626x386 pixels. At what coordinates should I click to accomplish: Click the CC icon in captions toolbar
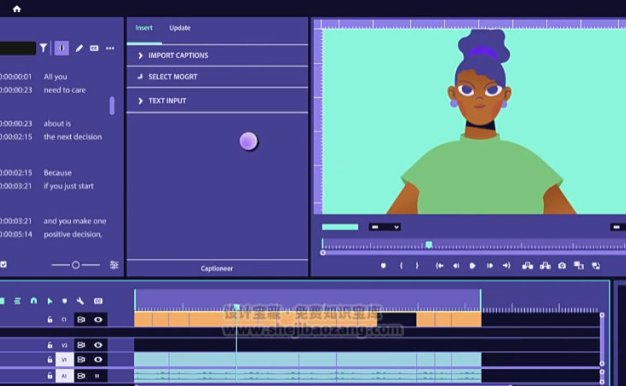coord(94,48)
